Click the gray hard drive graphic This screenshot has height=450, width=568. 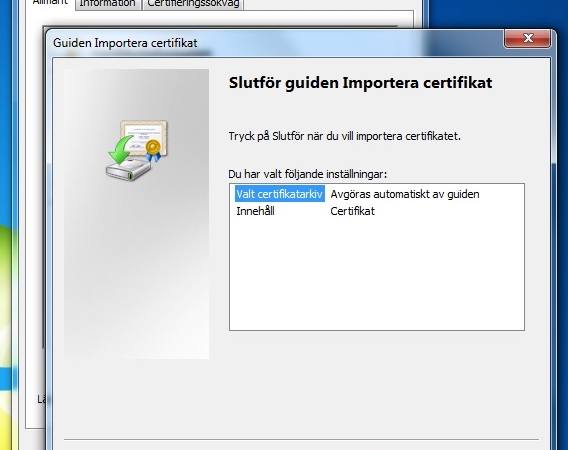[128, 169]
